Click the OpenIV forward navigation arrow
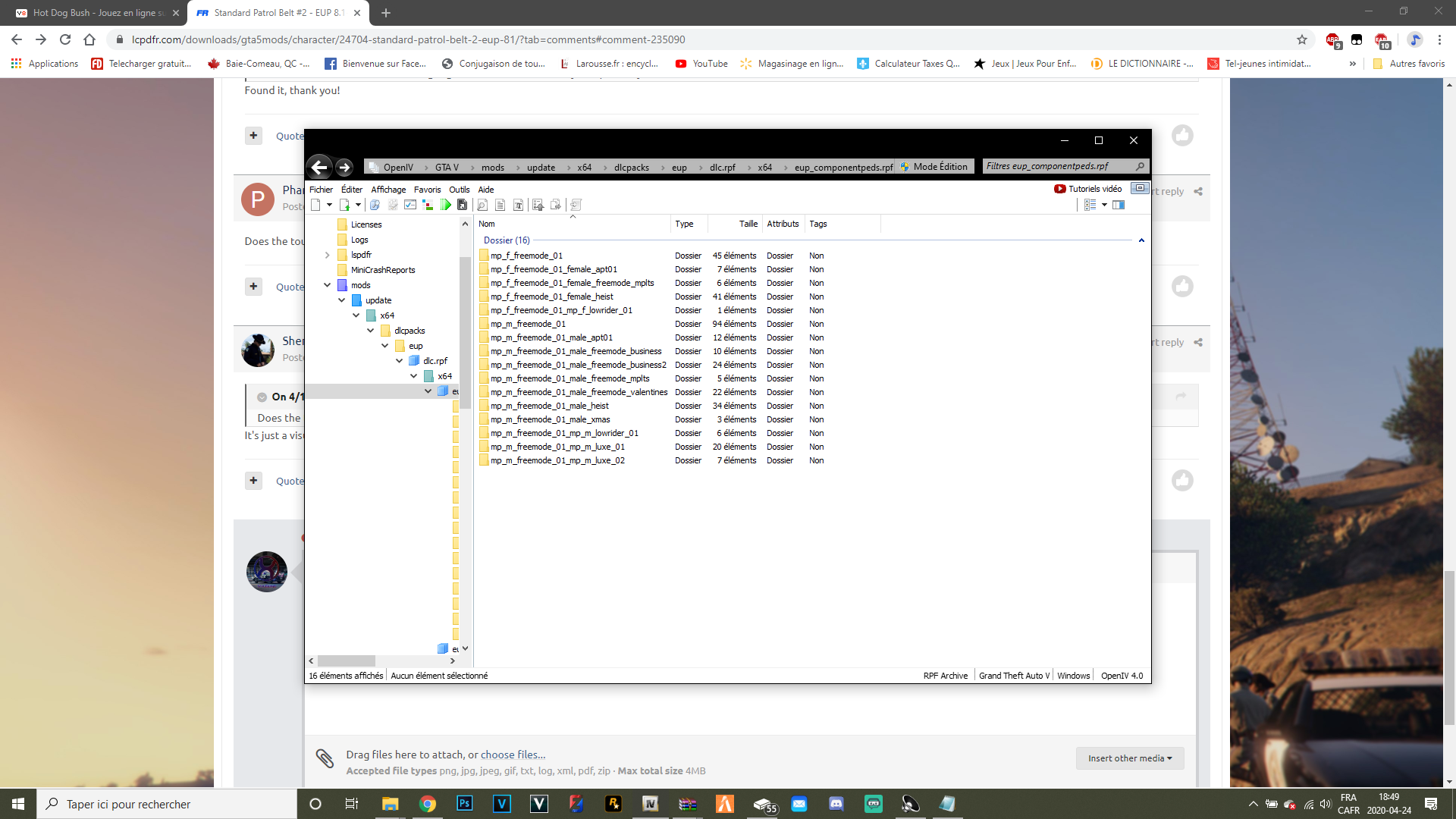The height and width of the screenshot is (819, 1456). (x=344, y=167)
